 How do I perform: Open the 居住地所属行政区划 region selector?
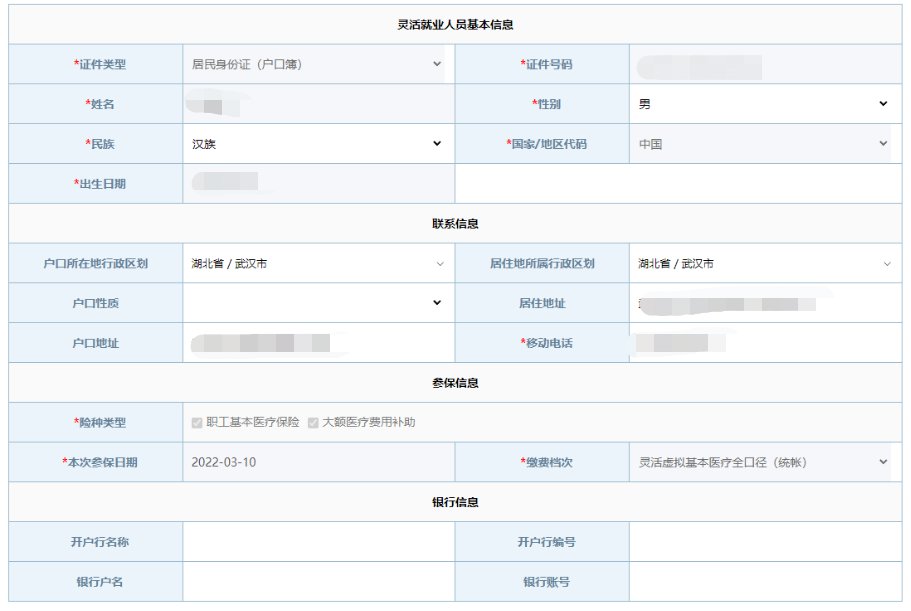763,264
